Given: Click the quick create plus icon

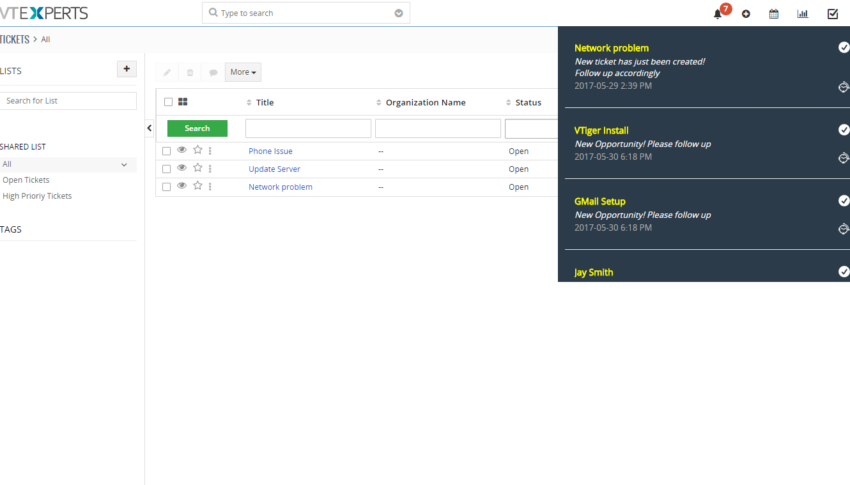Looking at the screenshot, I should [746, 14].
